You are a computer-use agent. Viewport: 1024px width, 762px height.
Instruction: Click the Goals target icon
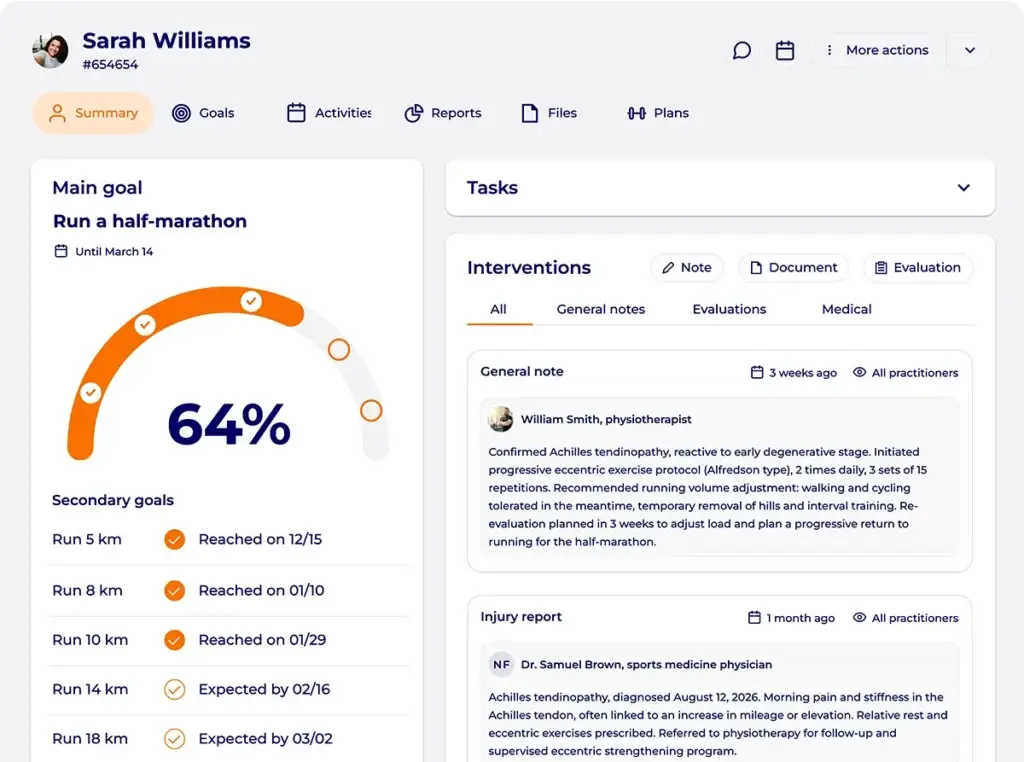pyautogui.click(x=181, y=113)
